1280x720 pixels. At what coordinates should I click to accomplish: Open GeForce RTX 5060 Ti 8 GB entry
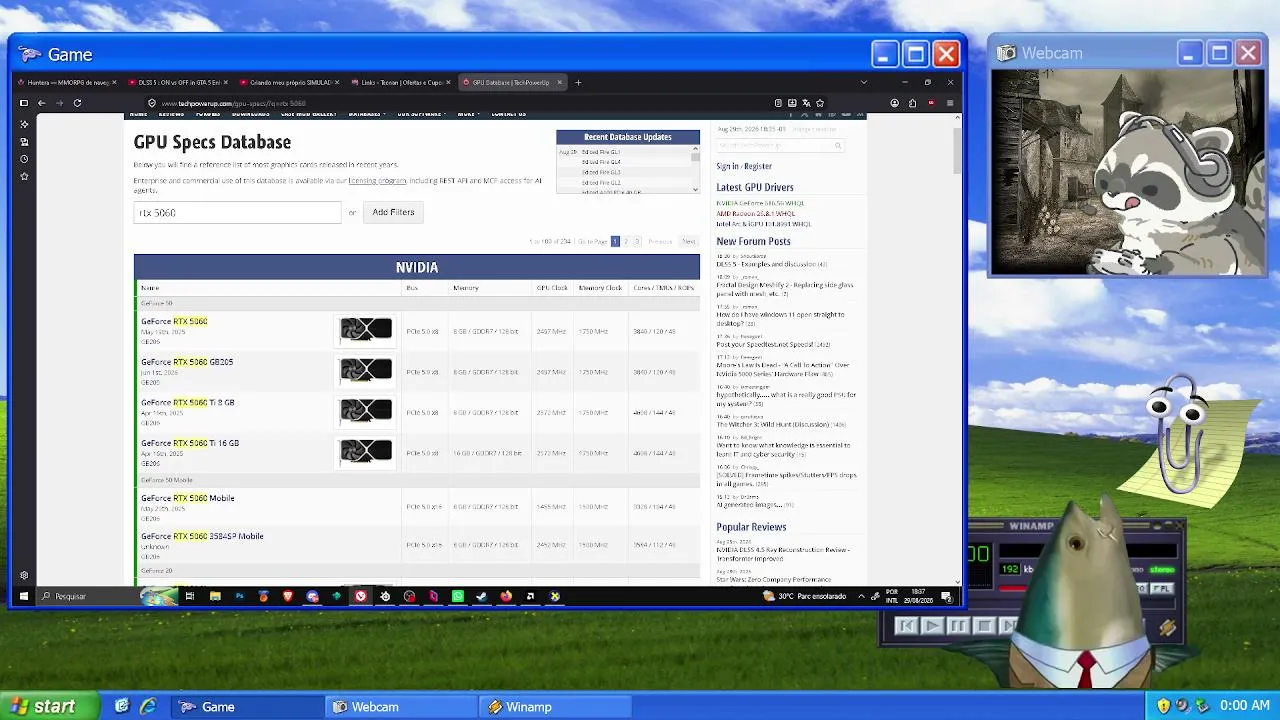(x=188, y=402)
